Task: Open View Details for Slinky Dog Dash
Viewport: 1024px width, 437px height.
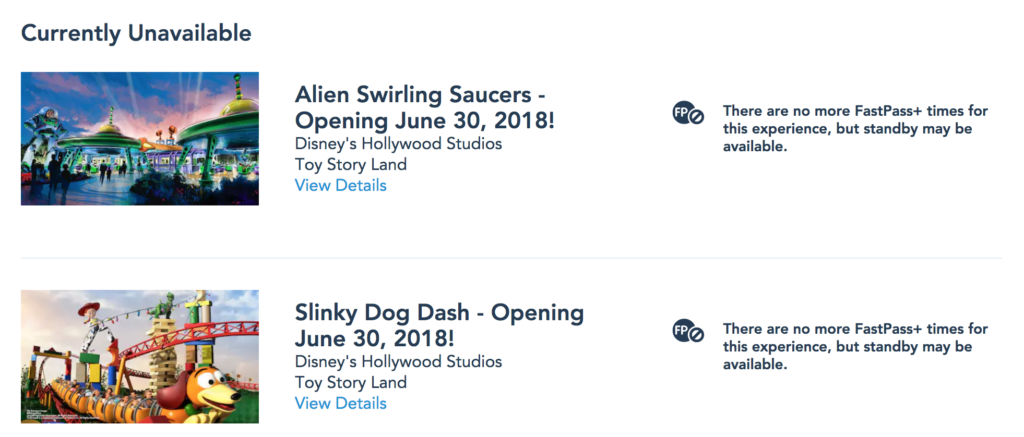Action: (340, 403)
